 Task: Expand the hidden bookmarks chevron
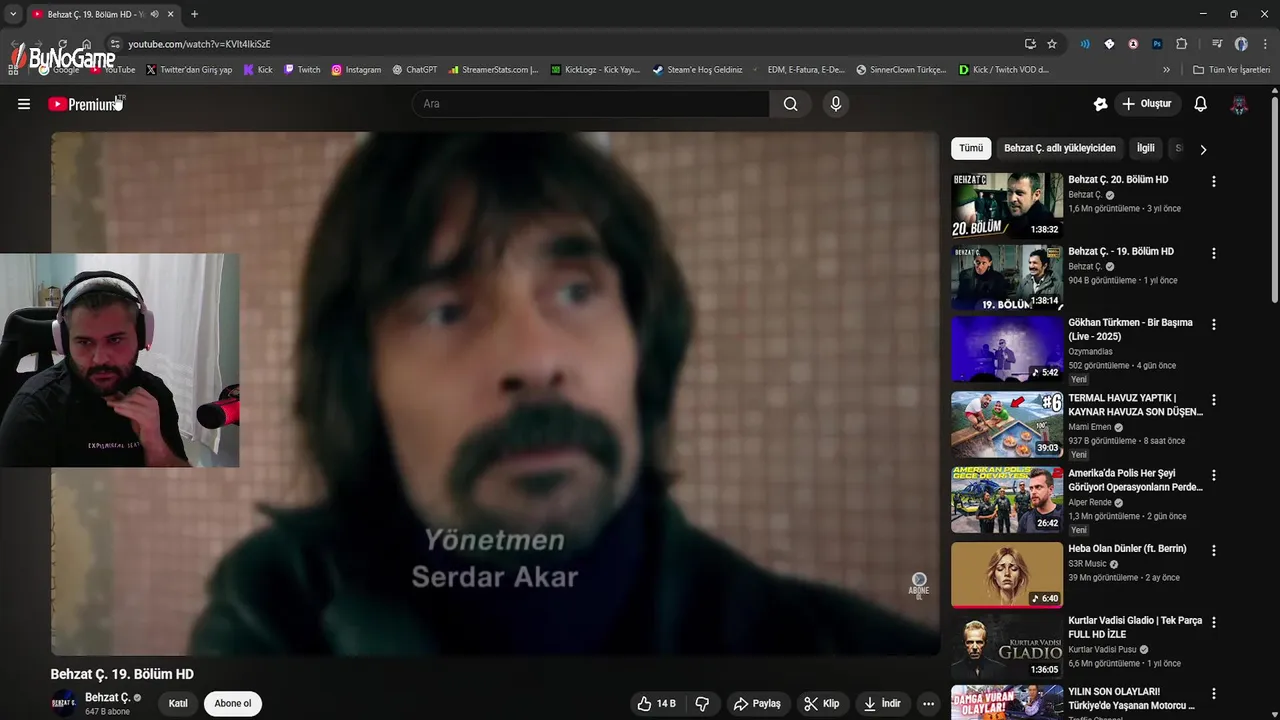[x=1166, y=70]
